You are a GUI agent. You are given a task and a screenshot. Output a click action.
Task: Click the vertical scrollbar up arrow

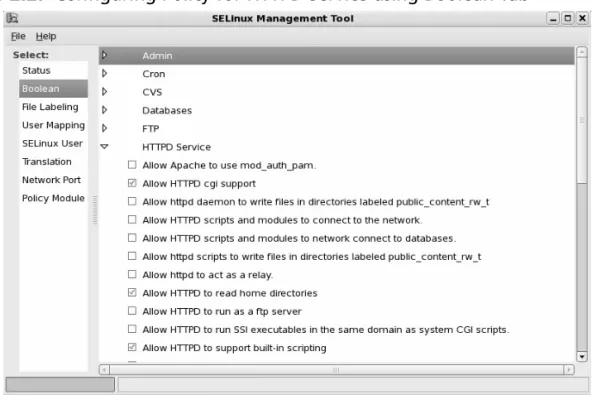coord(582,52)
